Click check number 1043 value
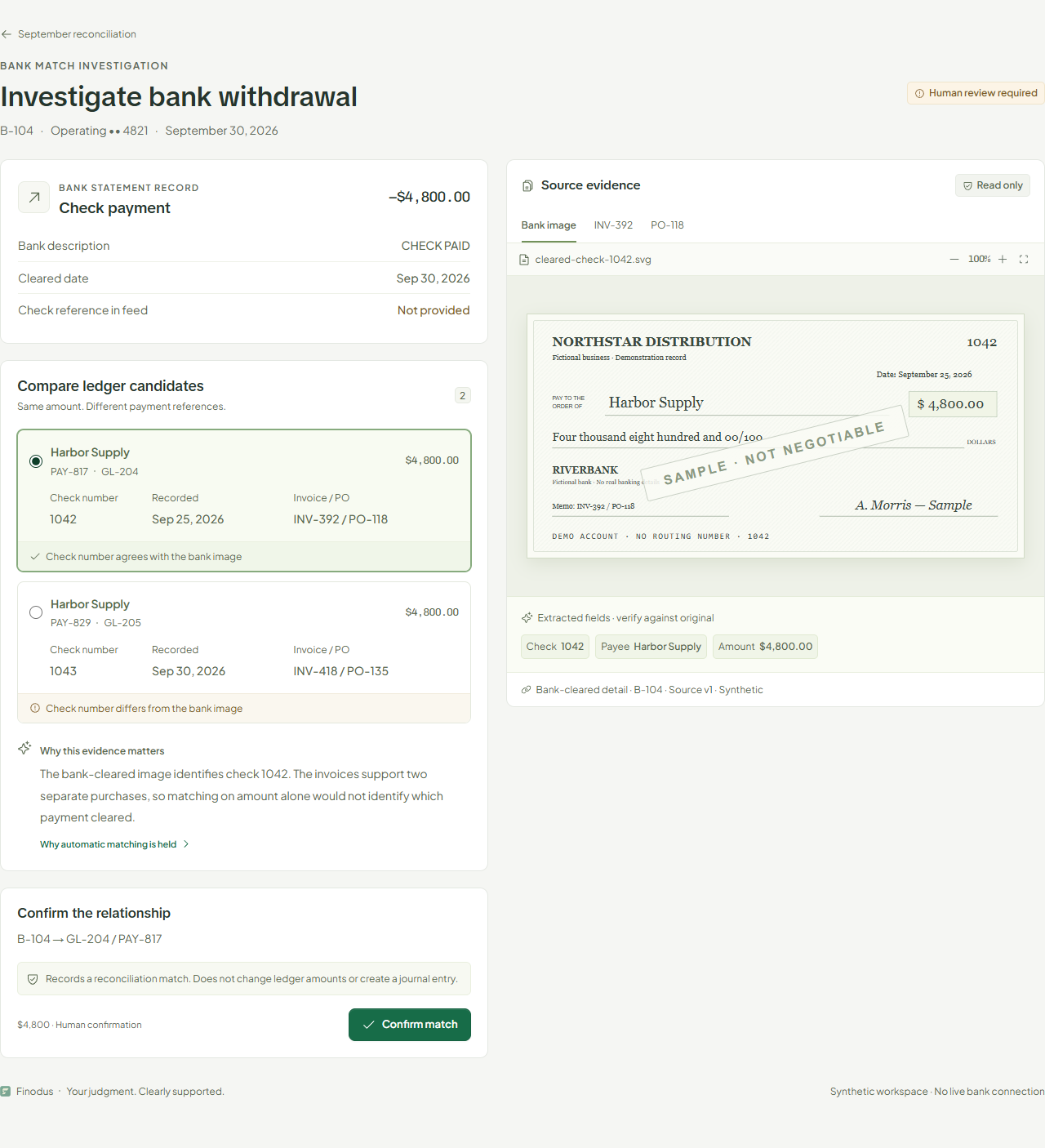The width and height of the screenshot is (1045, 1148). 63,671
